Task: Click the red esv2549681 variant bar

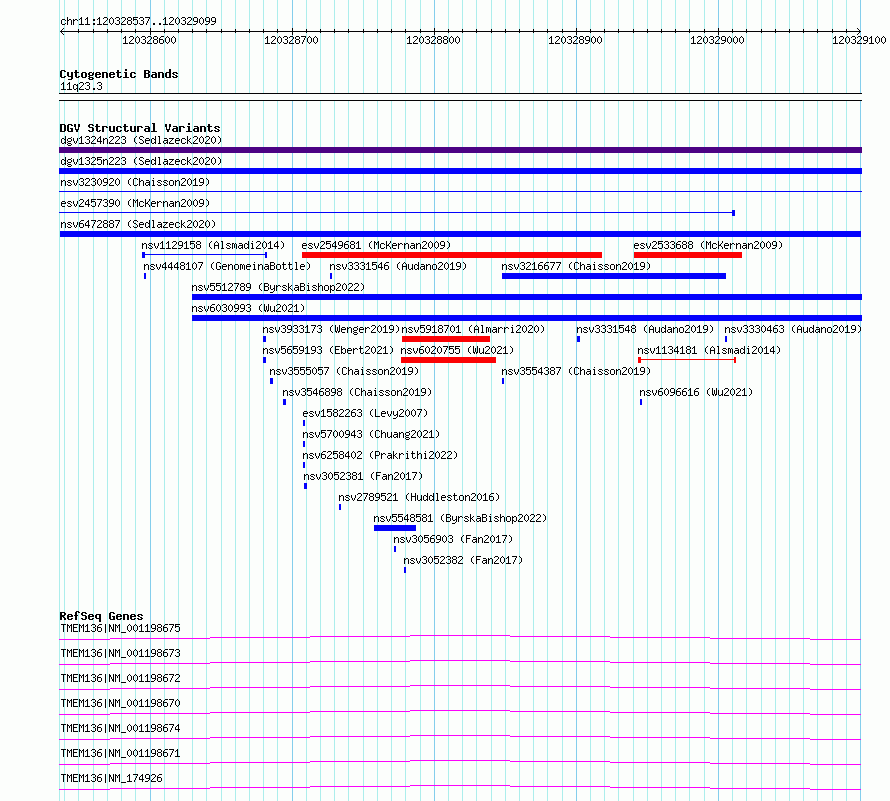Action: point(452,255)
